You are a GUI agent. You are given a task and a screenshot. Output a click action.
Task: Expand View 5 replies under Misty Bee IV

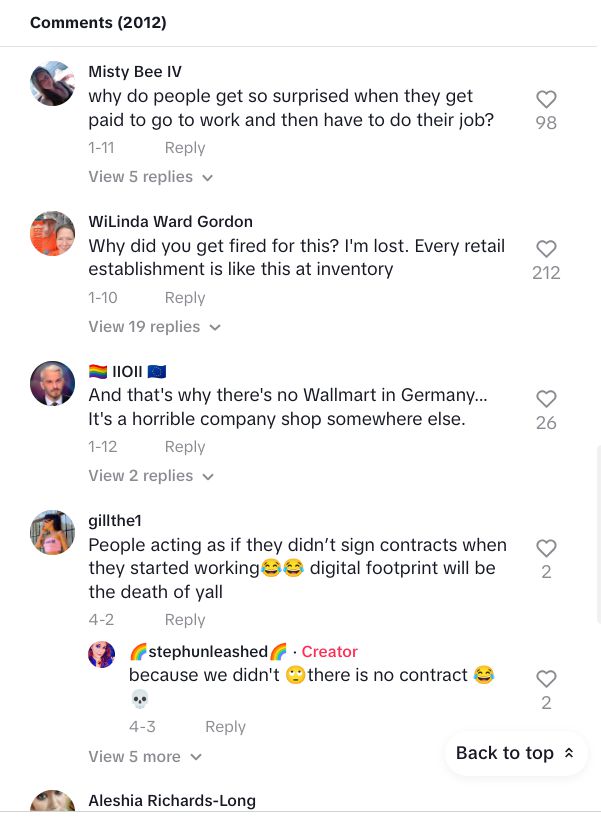[x=151, y=177]
